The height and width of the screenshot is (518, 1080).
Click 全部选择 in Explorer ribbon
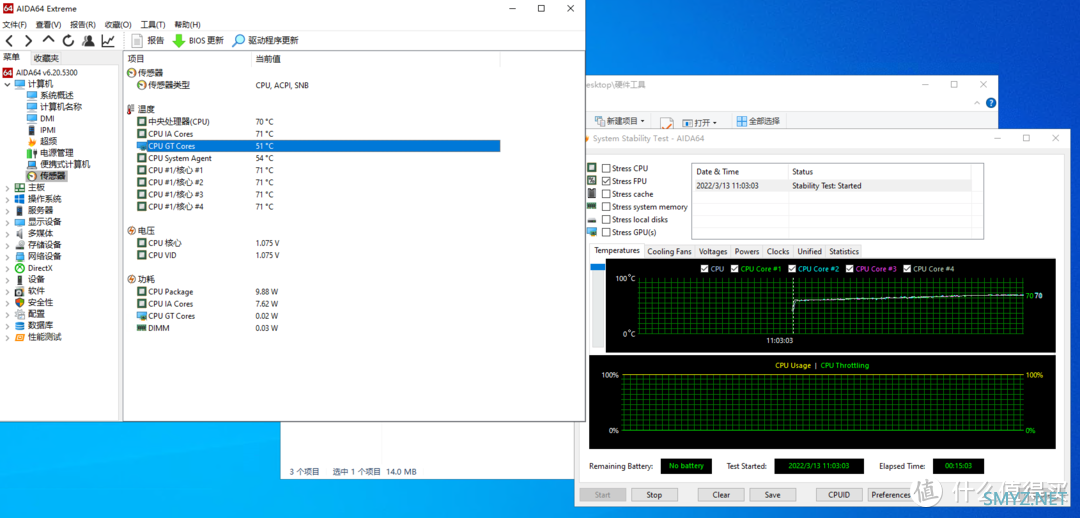(758, 121)
